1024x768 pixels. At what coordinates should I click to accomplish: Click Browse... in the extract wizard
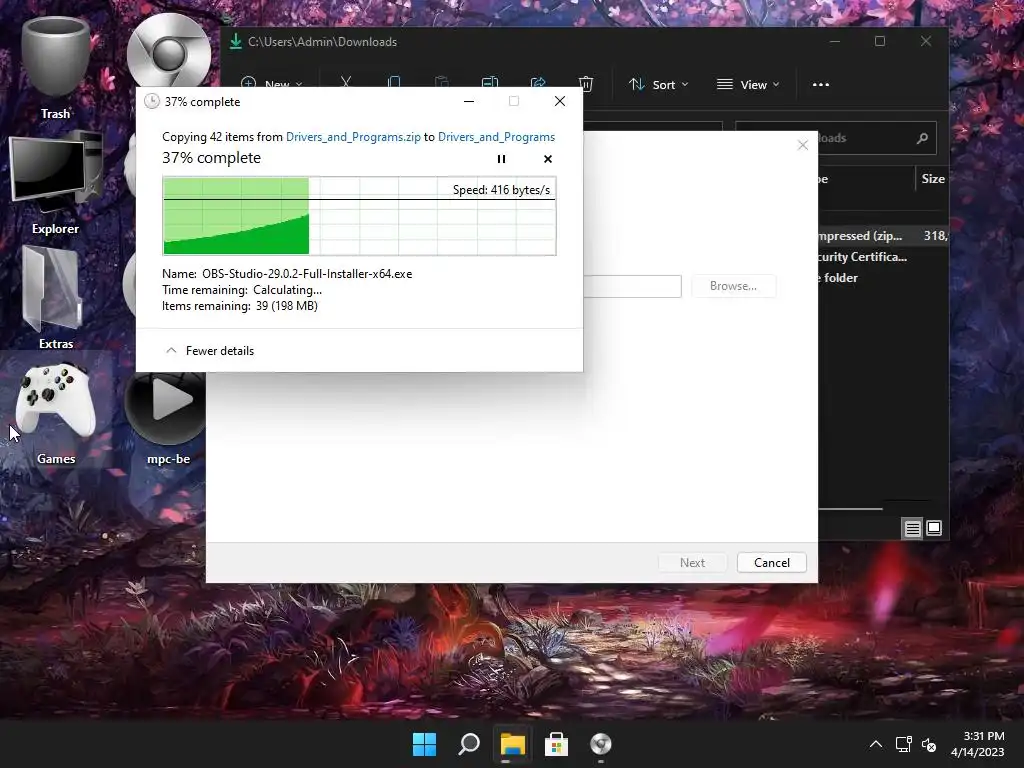click(x=733, y=286)
